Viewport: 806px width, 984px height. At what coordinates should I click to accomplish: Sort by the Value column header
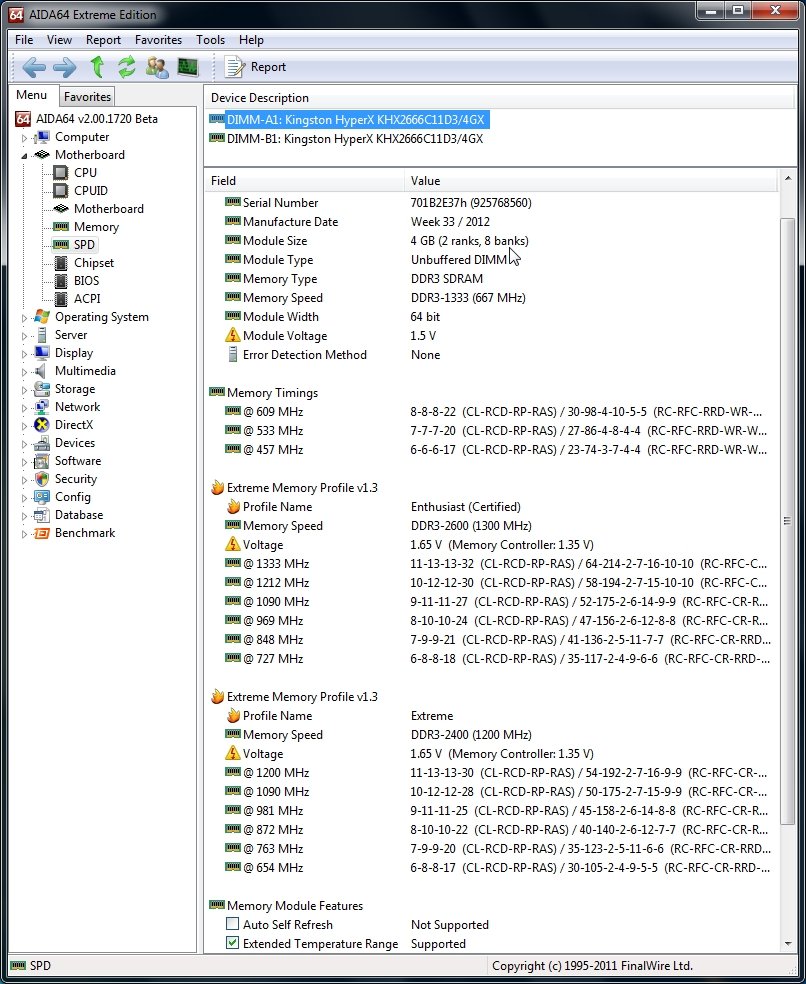[x=590, y=181]
